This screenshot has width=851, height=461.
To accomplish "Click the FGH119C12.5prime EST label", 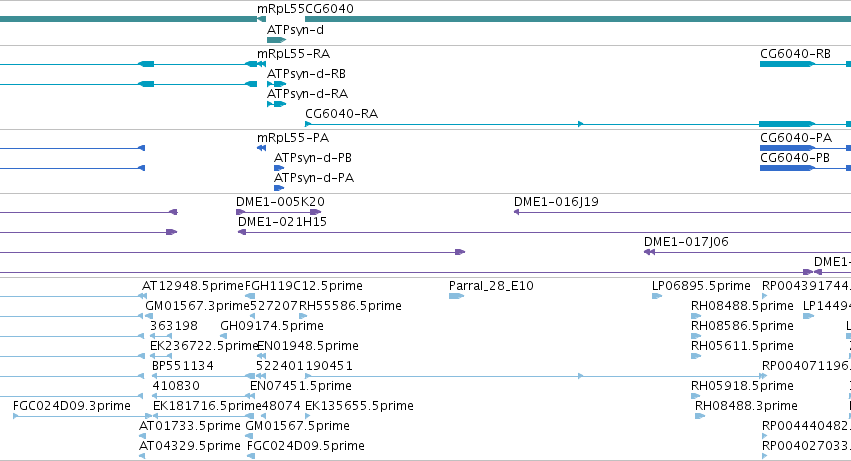I will coord(304,286).
